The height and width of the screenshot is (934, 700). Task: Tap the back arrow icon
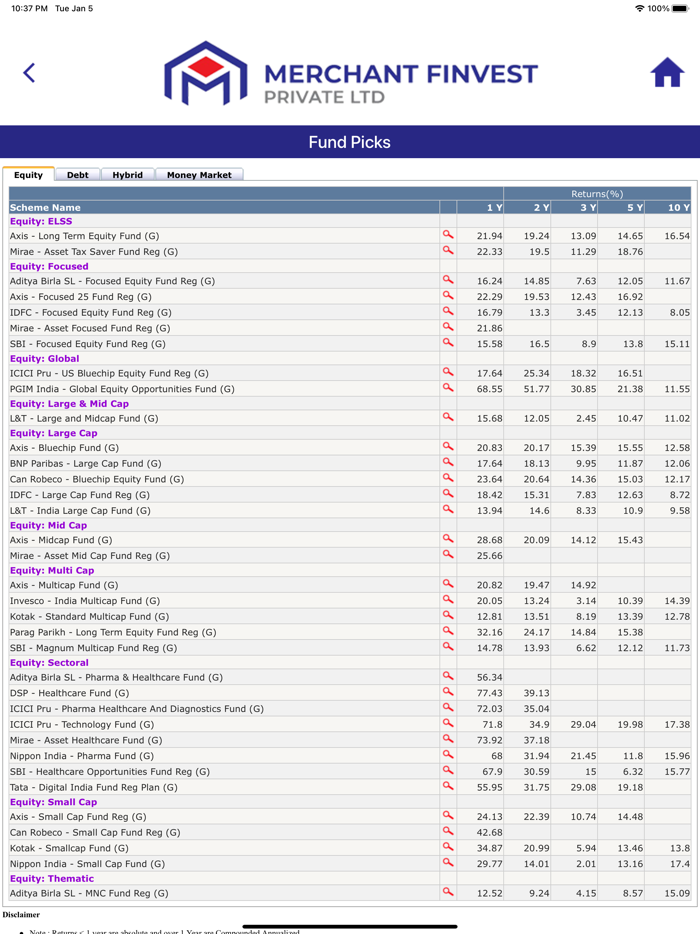29,73
